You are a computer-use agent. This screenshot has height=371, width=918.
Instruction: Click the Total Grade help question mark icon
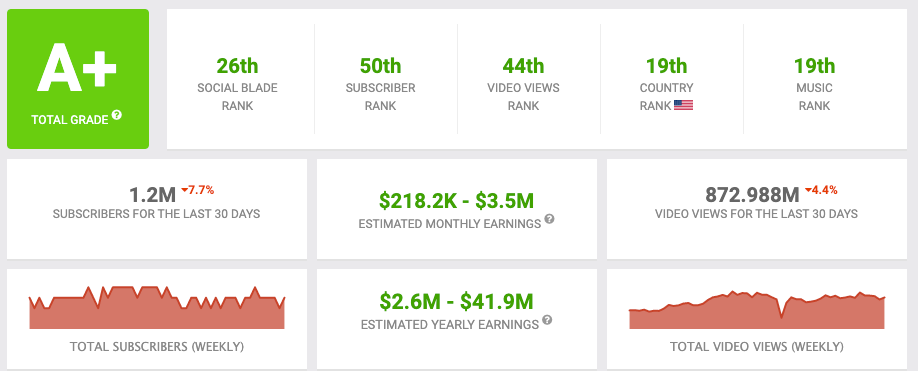point(117,115)
